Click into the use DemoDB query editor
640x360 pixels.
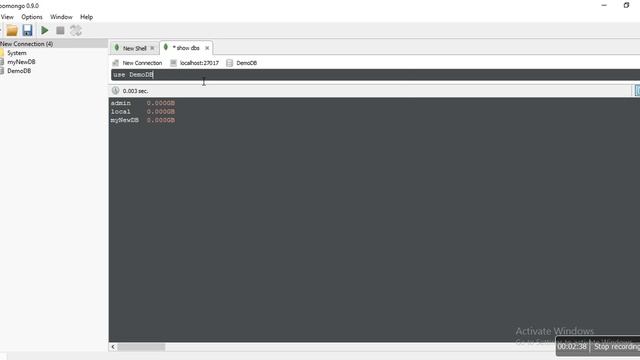point(376,75)
